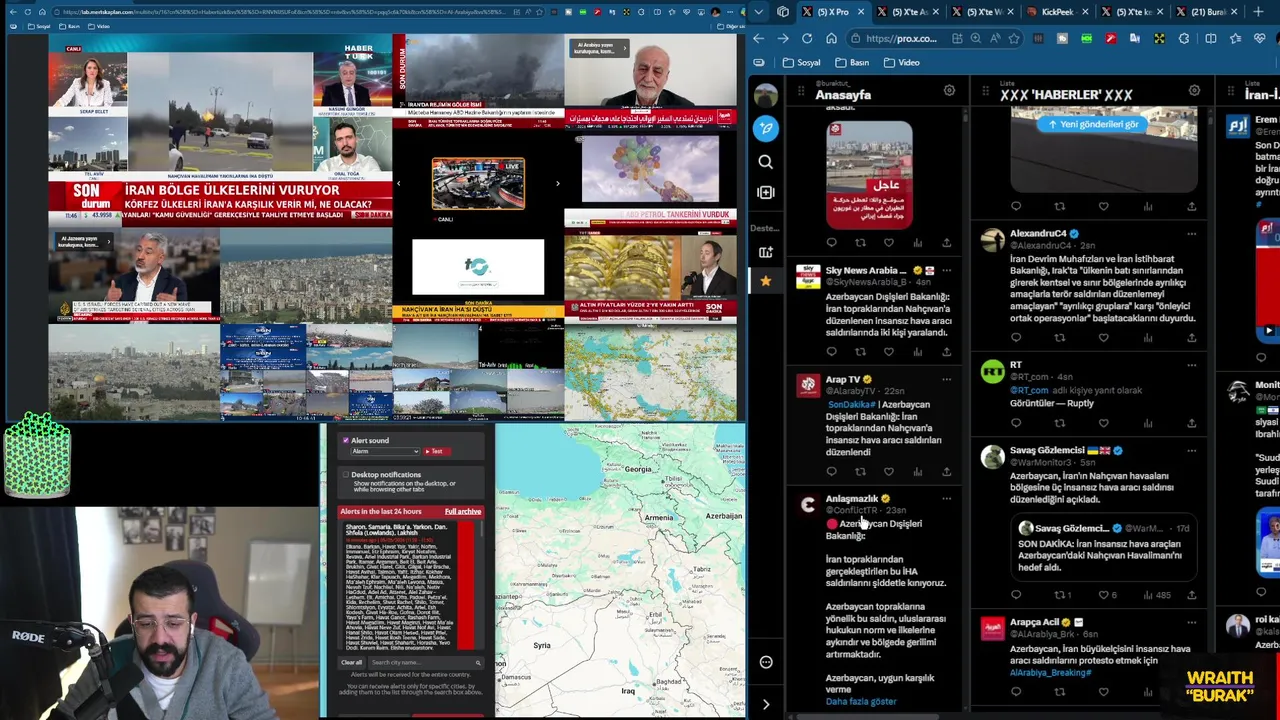The image size is (1280, 720).
Task: Add pro.x.com to favorites via star icon
Action: [x=1014, y=38]
